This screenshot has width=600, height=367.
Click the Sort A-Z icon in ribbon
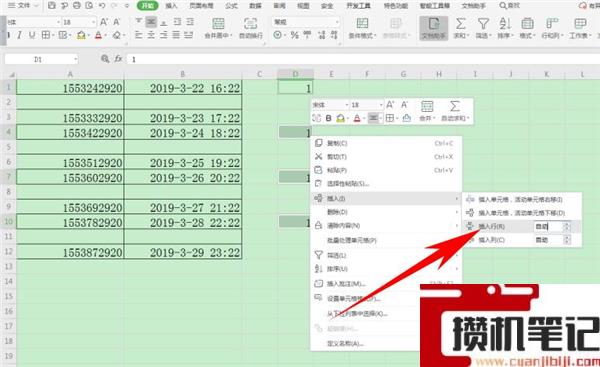[505, 24]
